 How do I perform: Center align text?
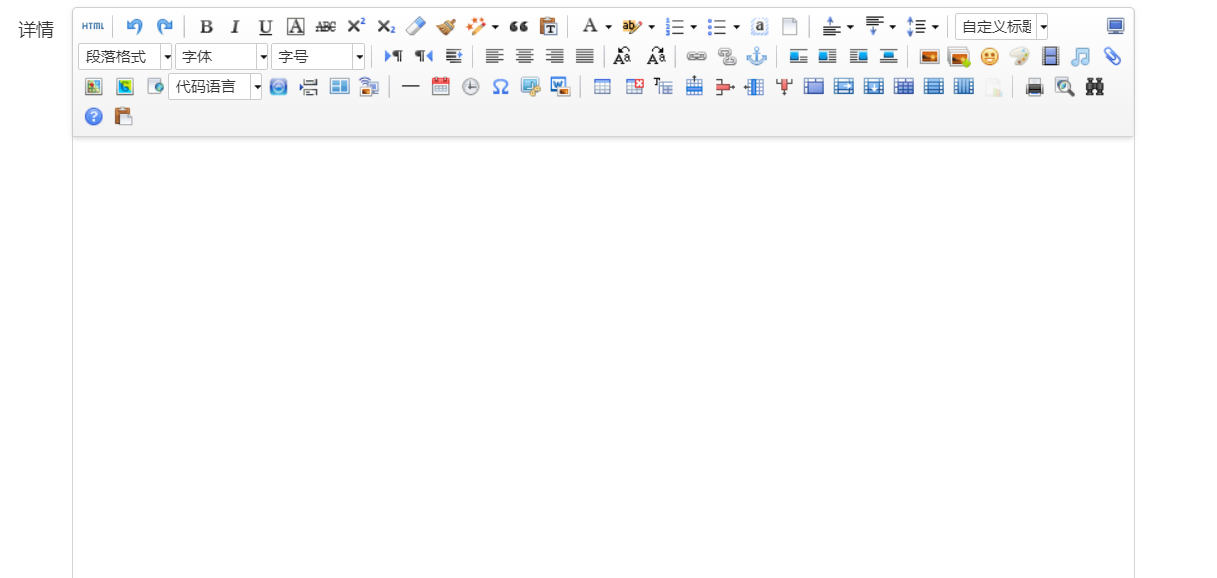(x=524, y=57)
